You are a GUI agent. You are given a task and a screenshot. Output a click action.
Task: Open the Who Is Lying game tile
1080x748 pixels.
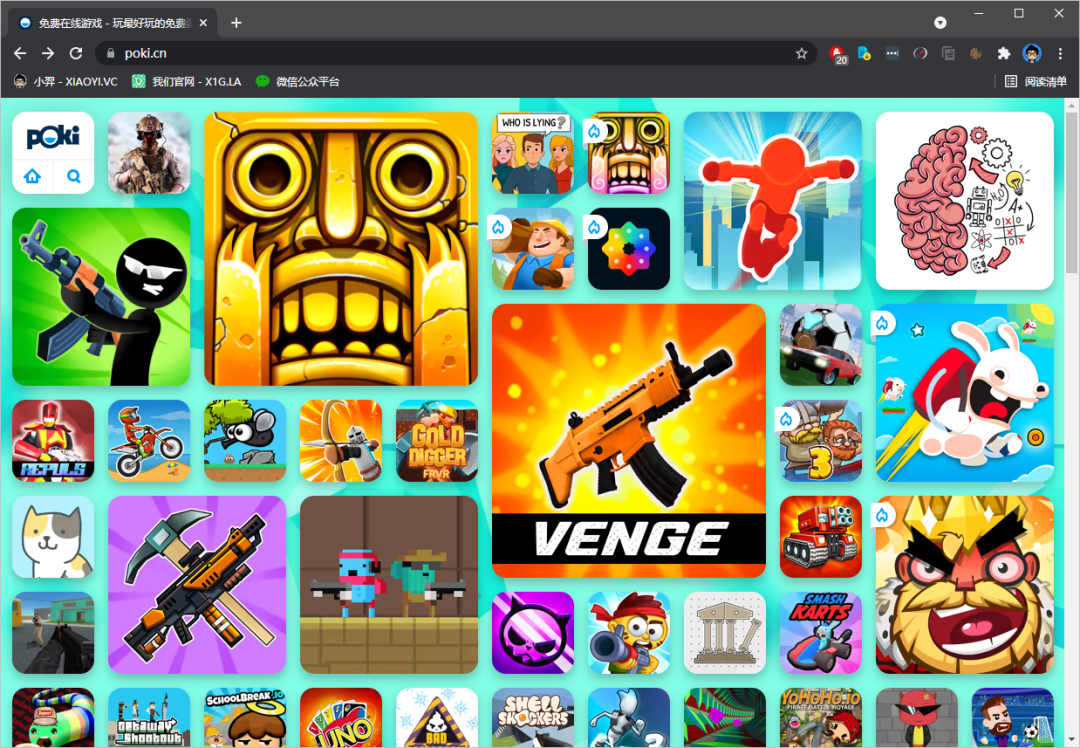tap(533, 153)
